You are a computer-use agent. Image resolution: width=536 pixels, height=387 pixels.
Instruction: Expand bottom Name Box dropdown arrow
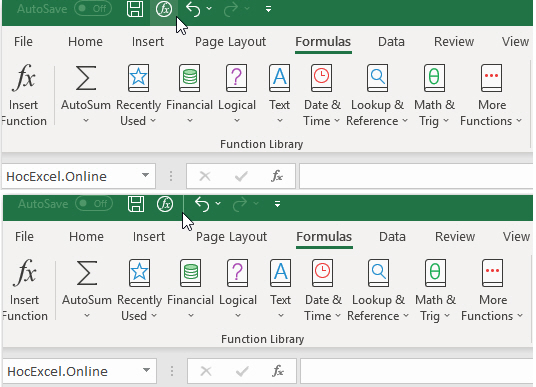coord(146,370)
